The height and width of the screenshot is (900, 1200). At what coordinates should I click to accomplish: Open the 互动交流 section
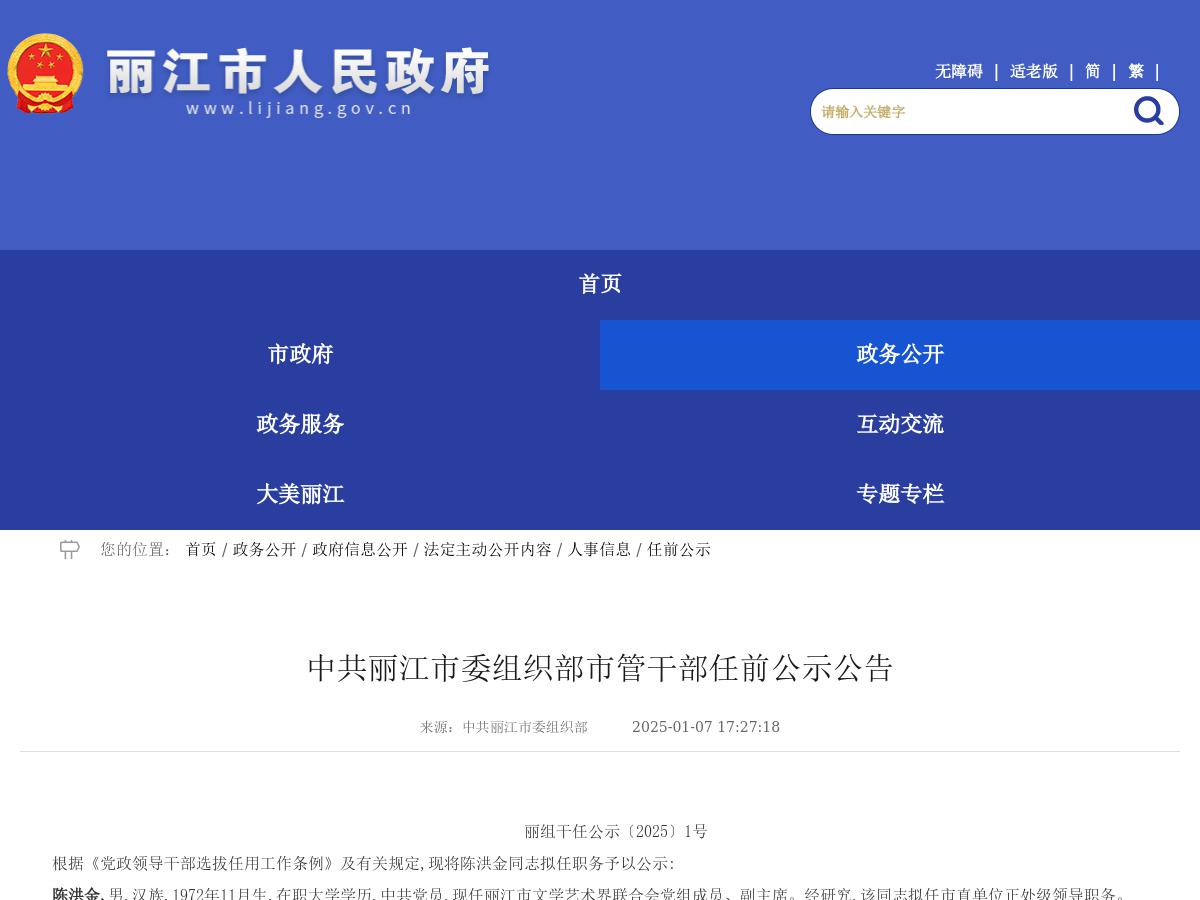[x=900, y=424]
